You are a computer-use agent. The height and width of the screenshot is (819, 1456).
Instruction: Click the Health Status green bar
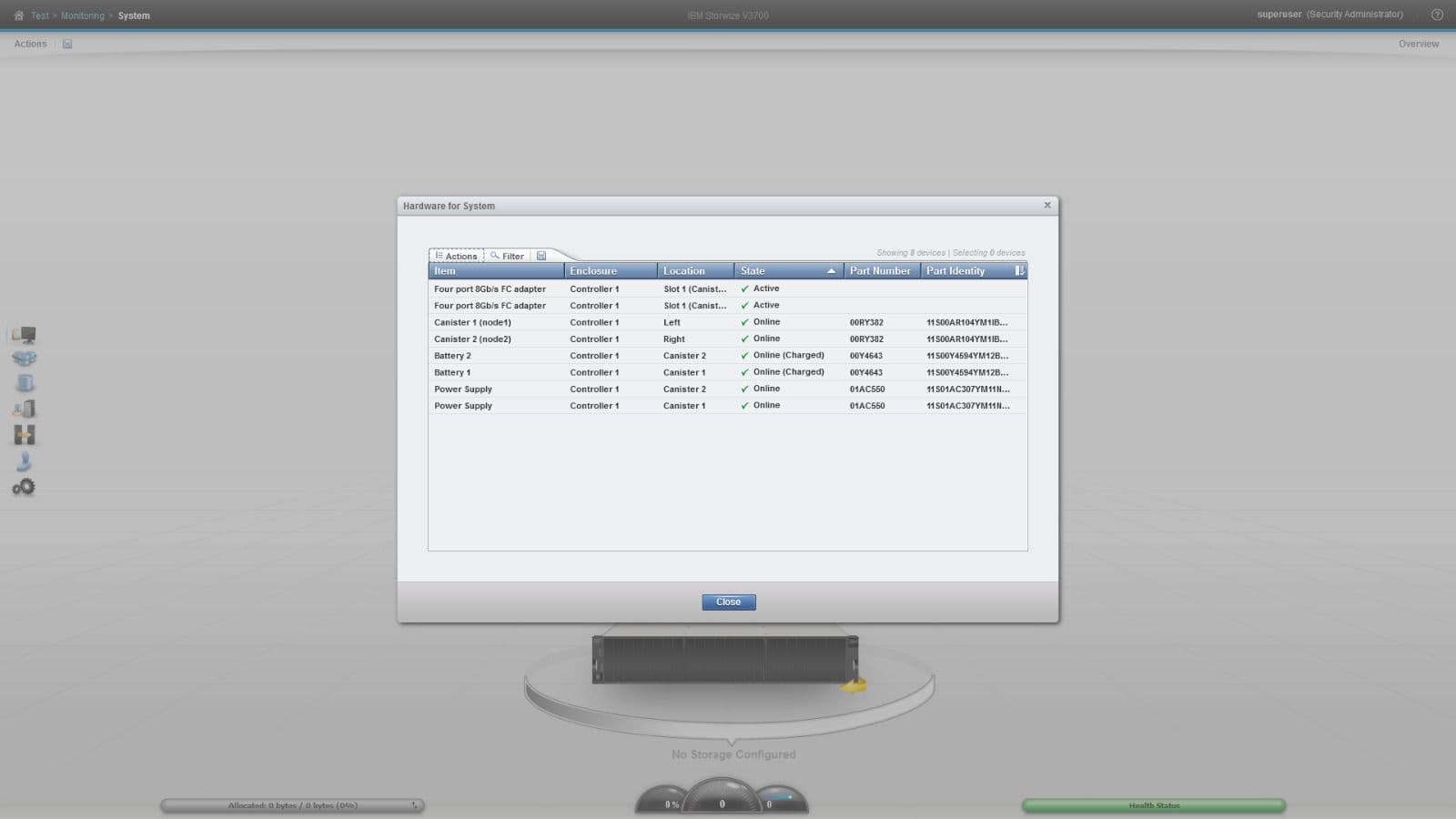click(1153, 805)
